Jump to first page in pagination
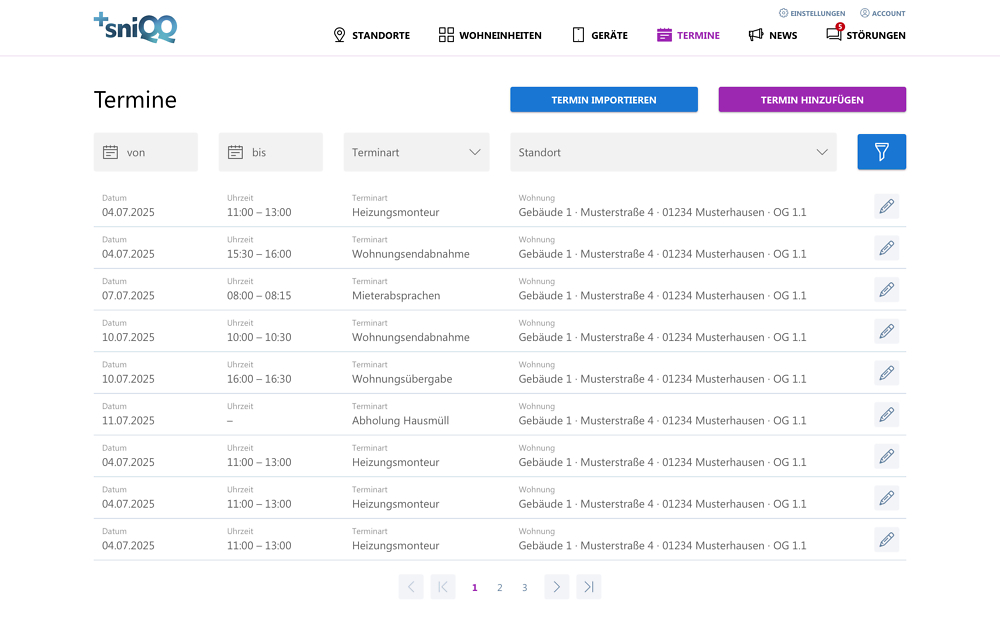 [443, 587]
